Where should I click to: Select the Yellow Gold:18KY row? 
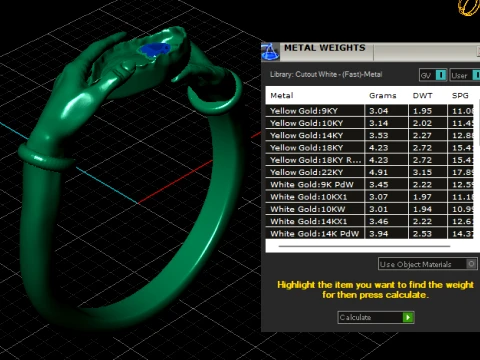pos(369,148)
